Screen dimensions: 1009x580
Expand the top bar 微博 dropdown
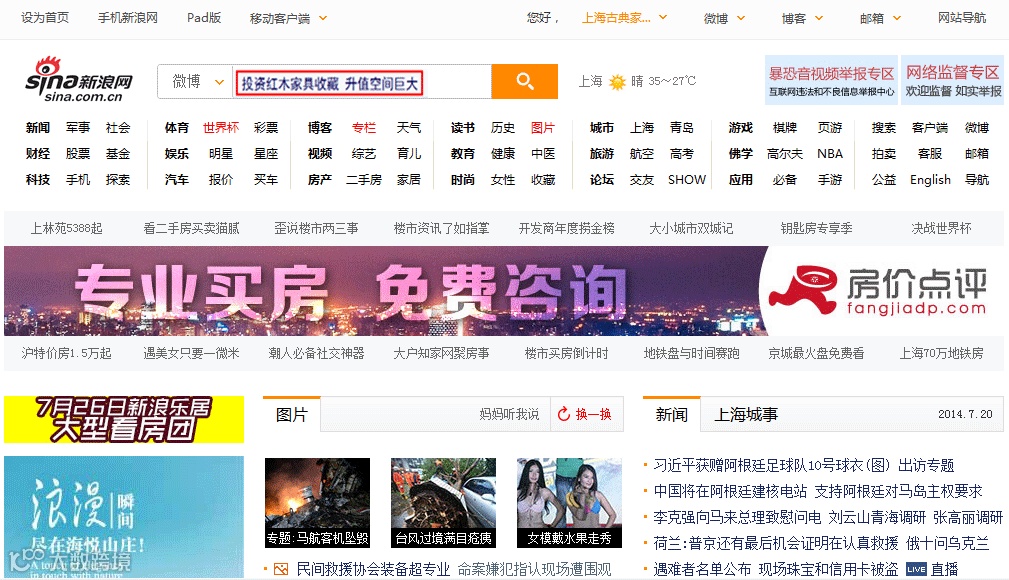[x=741, y=18]
